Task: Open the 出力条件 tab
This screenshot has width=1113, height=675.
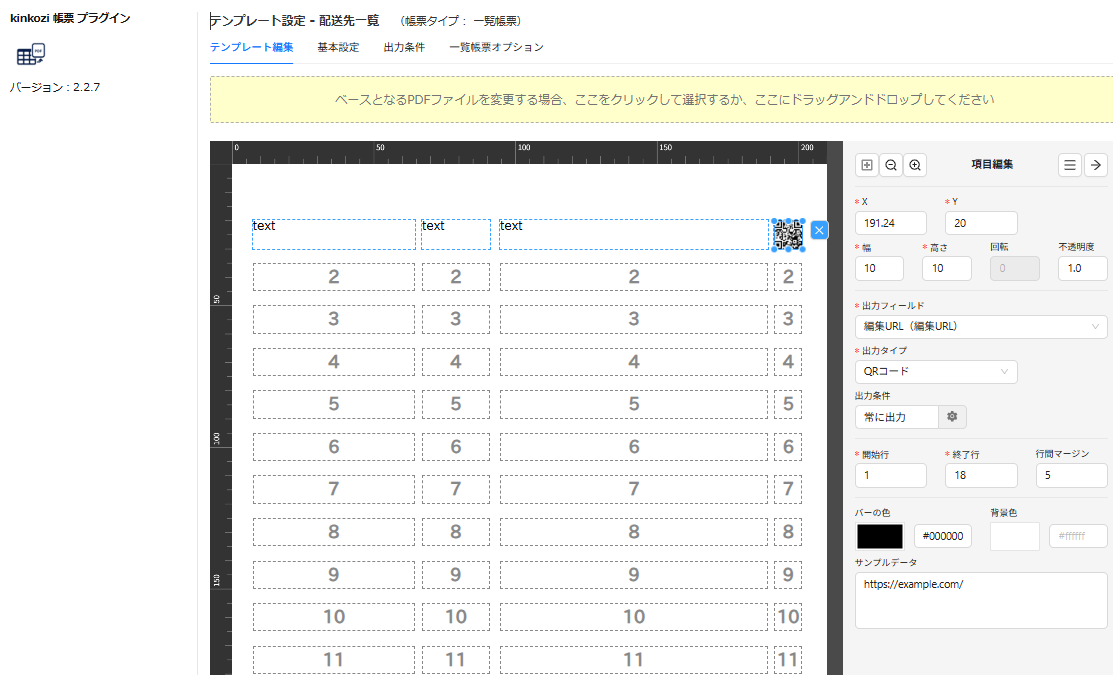Action: click(404, 47)
